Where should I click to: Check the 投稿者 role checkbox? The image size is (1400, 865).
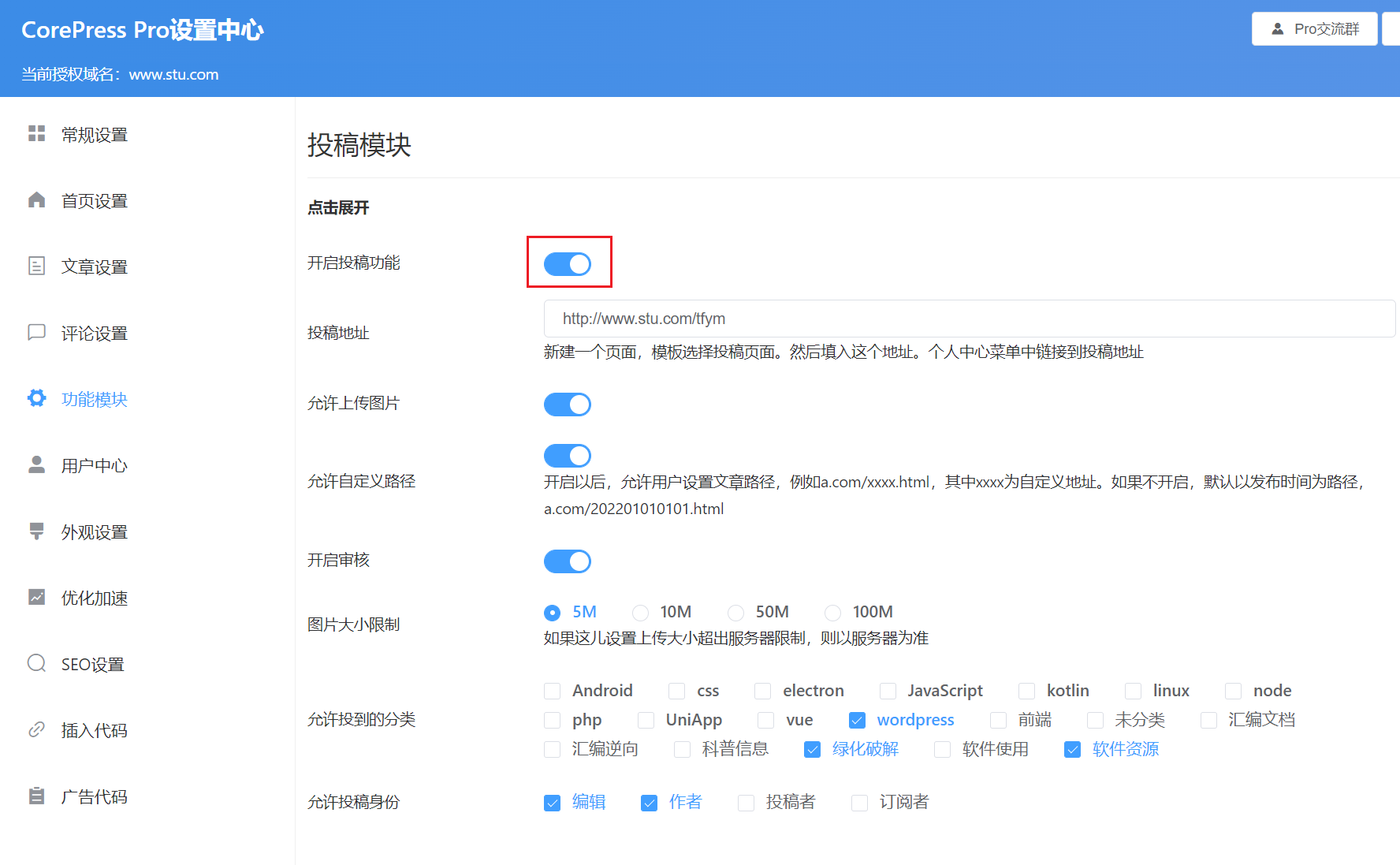[x=746, y=803]
